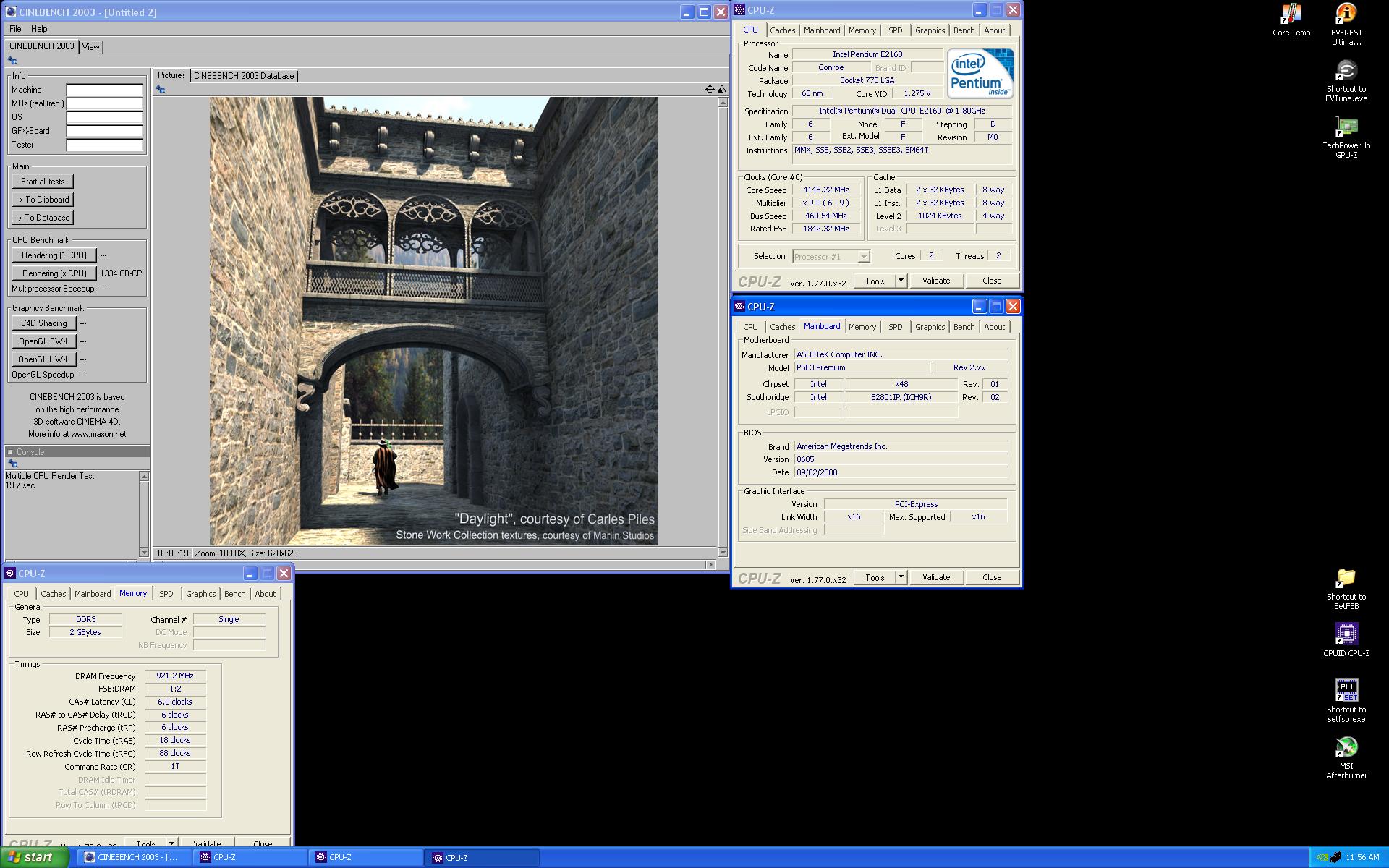Select the Pictures tab
The image size is (1389, 868).
171,75
